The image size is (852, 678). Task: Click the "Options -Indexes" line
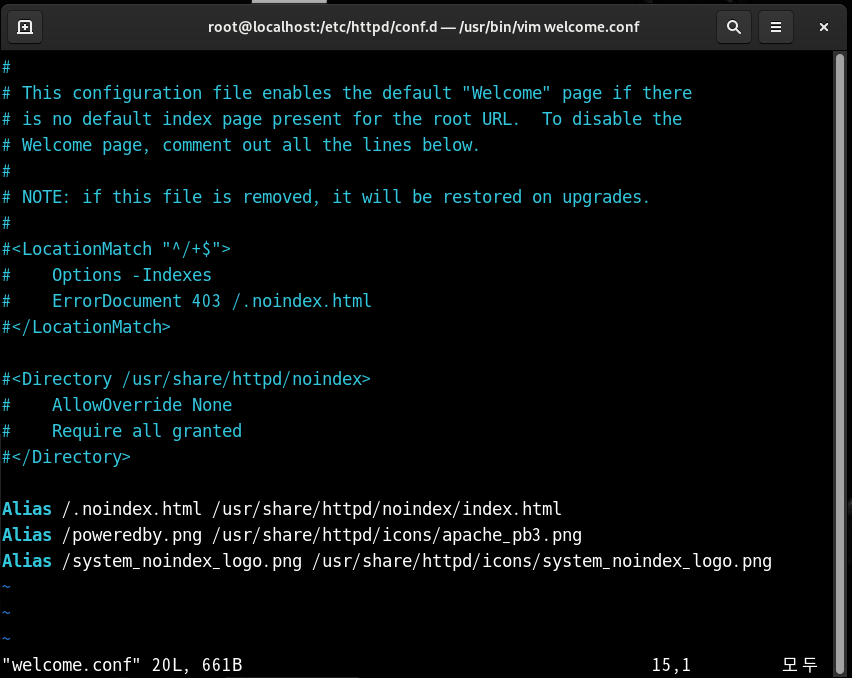(x=107, y=275)
